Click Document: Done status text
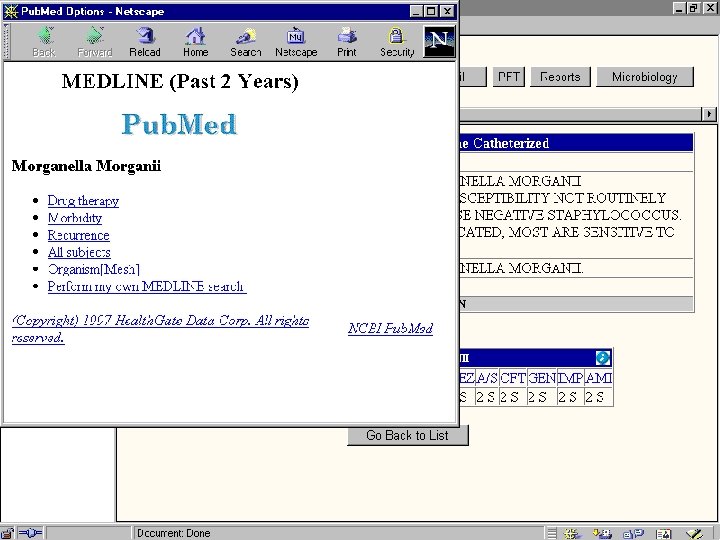This screenshot has height=540, width=720. click(x=174, y=533)
